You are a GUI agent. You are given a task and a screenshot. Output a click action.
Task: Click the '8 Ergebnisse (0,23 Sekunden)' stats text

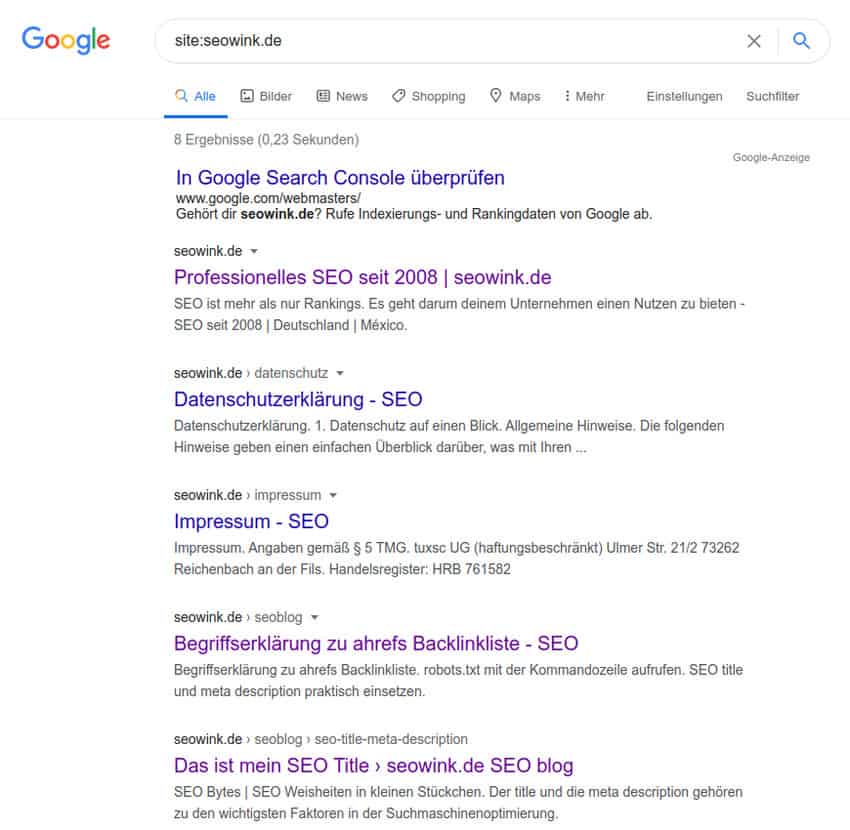point(266,140)
